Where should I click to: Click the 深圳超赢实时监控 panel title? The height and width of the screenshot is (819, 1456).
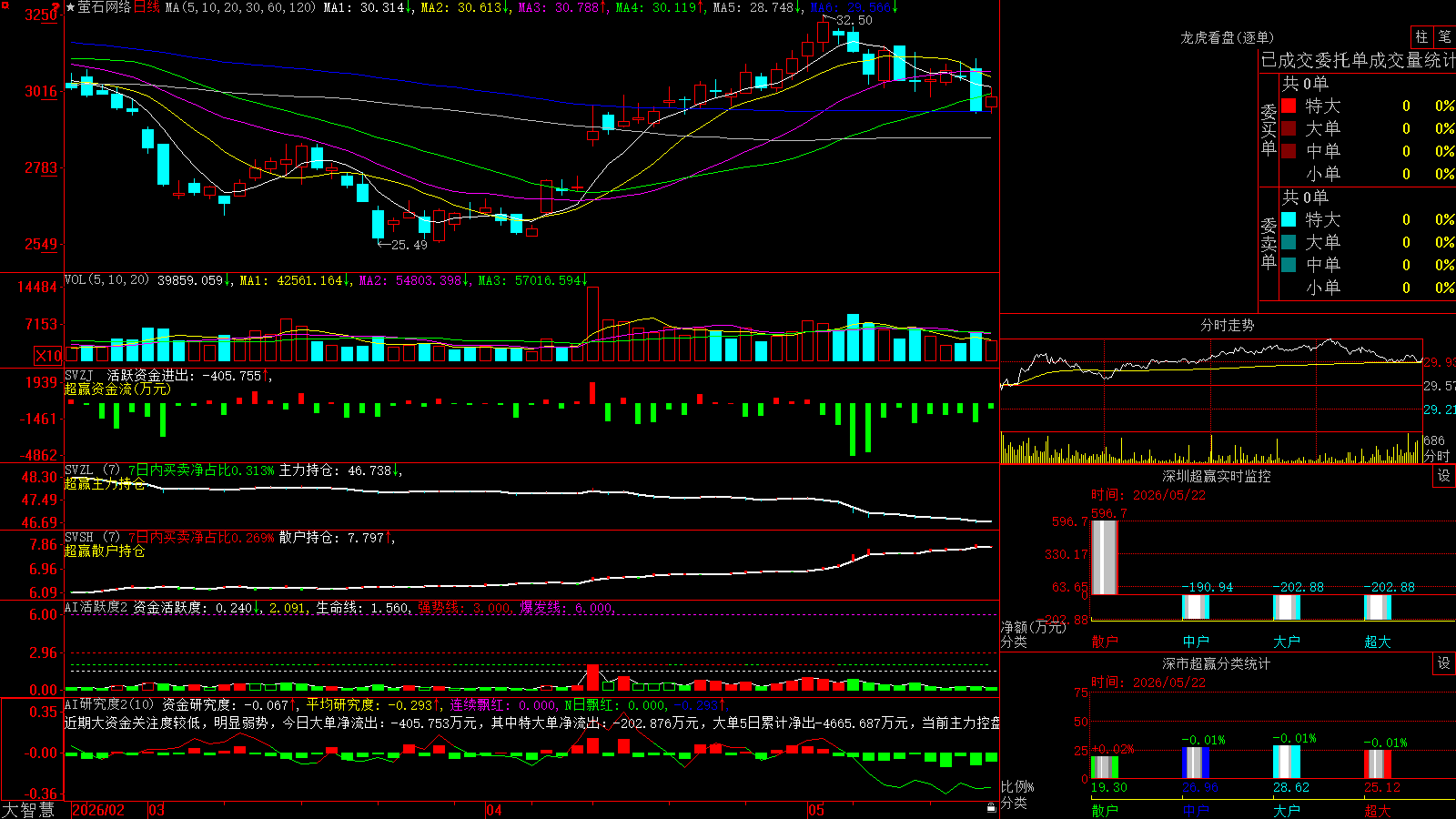pos(1217,476)
